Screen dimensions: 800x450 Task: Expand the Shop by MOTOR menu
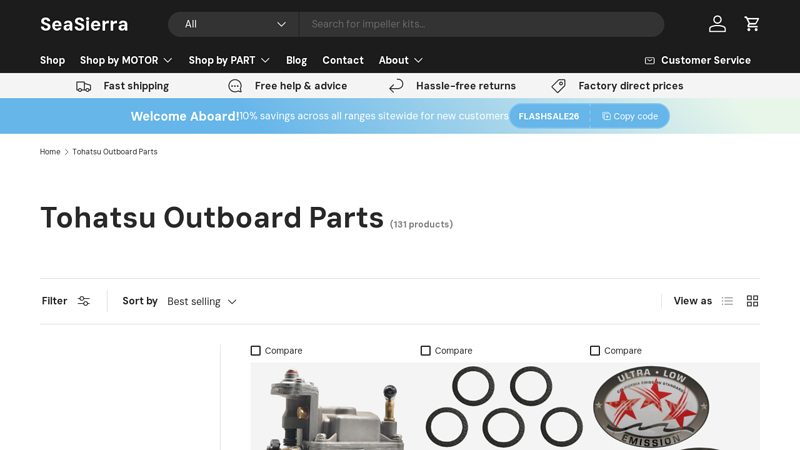tap(126, 60)
